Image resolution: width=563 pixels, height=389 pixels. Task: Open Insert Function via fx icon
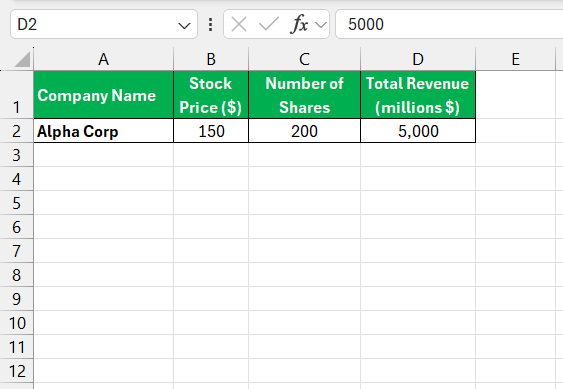click(x=299, y=24)
